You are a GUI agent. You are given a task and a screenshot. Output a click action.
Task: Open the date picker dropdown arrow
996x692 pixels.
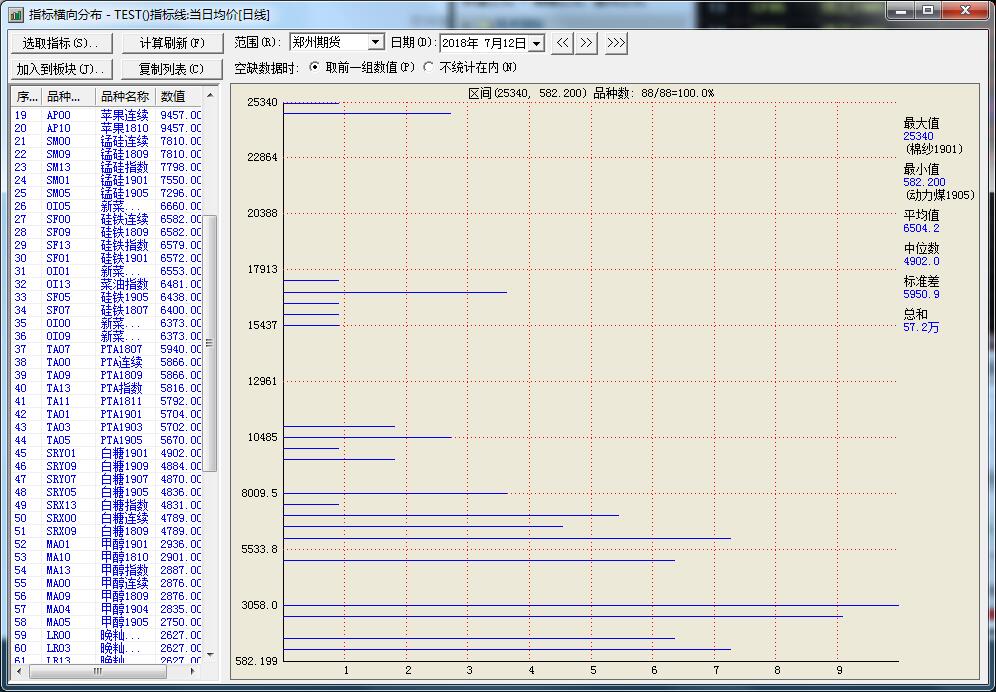(537, 43)
